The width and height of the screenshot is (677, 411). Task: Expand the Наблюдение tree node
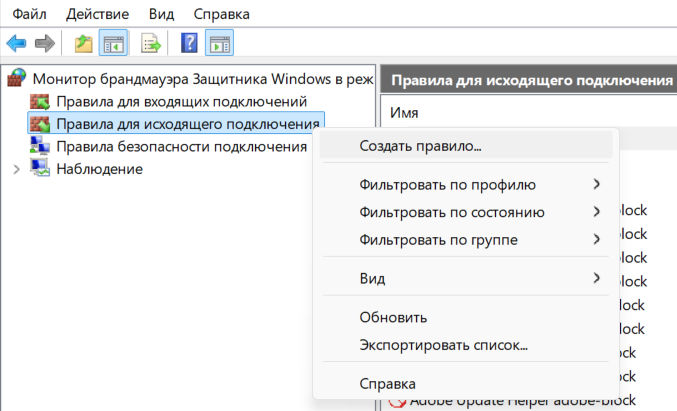point(16,169)
